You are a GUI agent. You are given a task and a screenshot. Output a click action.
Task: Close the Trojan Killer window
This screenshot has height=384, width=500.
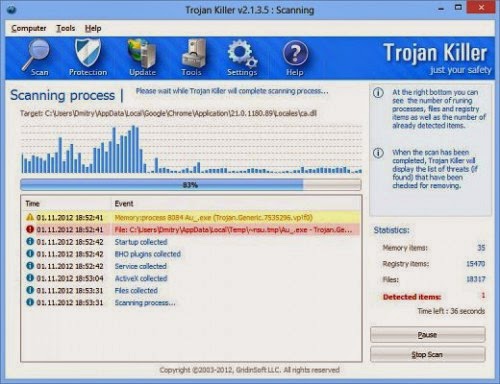click(481, 7)
